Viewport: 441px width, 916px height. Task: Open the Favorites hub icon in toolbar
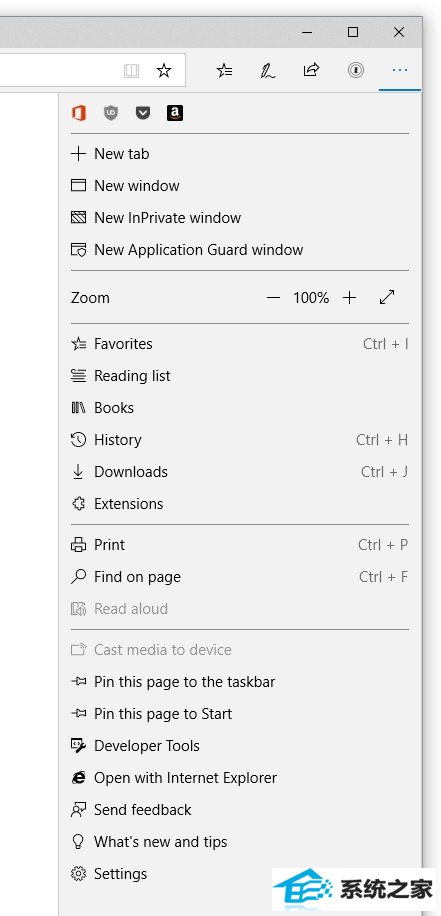[x=224, y=71]
